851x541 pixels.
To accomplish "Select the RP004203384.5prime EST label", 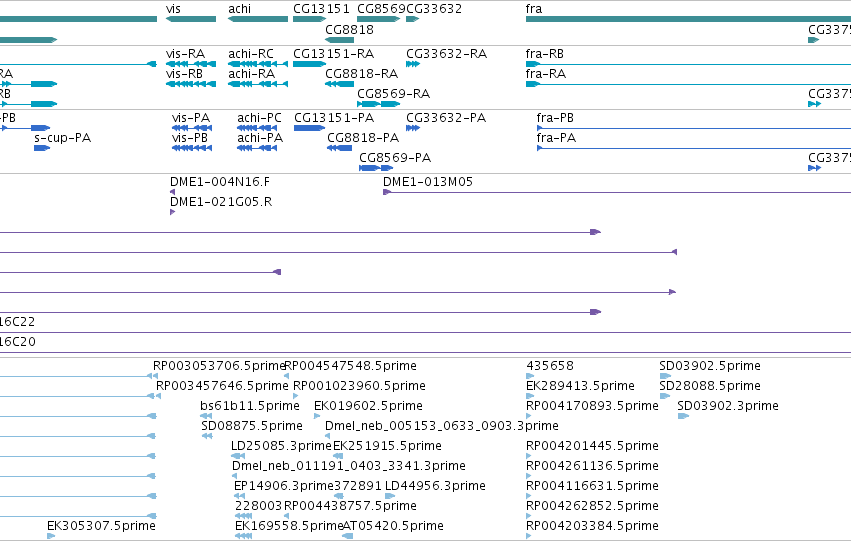I will click(x=592, y=526).
